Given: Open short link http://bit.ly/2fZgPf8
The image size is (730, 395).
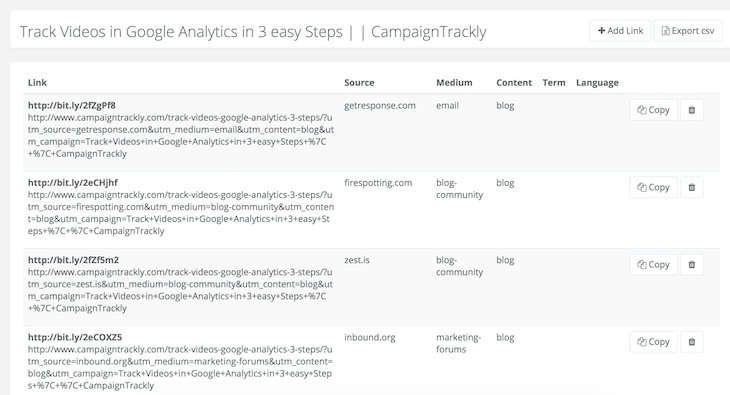Looking at the screenshot, I should coord(72,105).
